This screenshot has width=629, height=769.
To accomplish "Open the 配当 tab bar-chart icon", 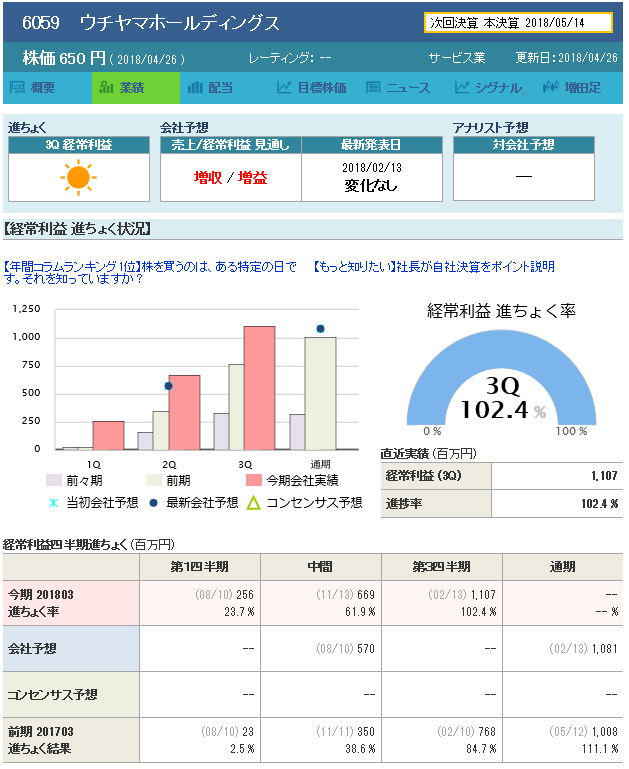I will click(195, 88).
